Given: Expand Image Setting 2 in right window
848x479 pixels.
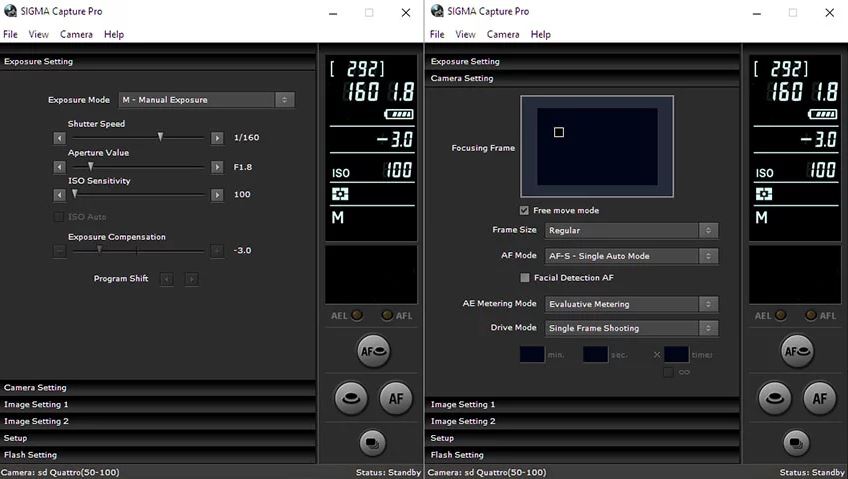Looking at the screenshot, I should coord(583,421).
